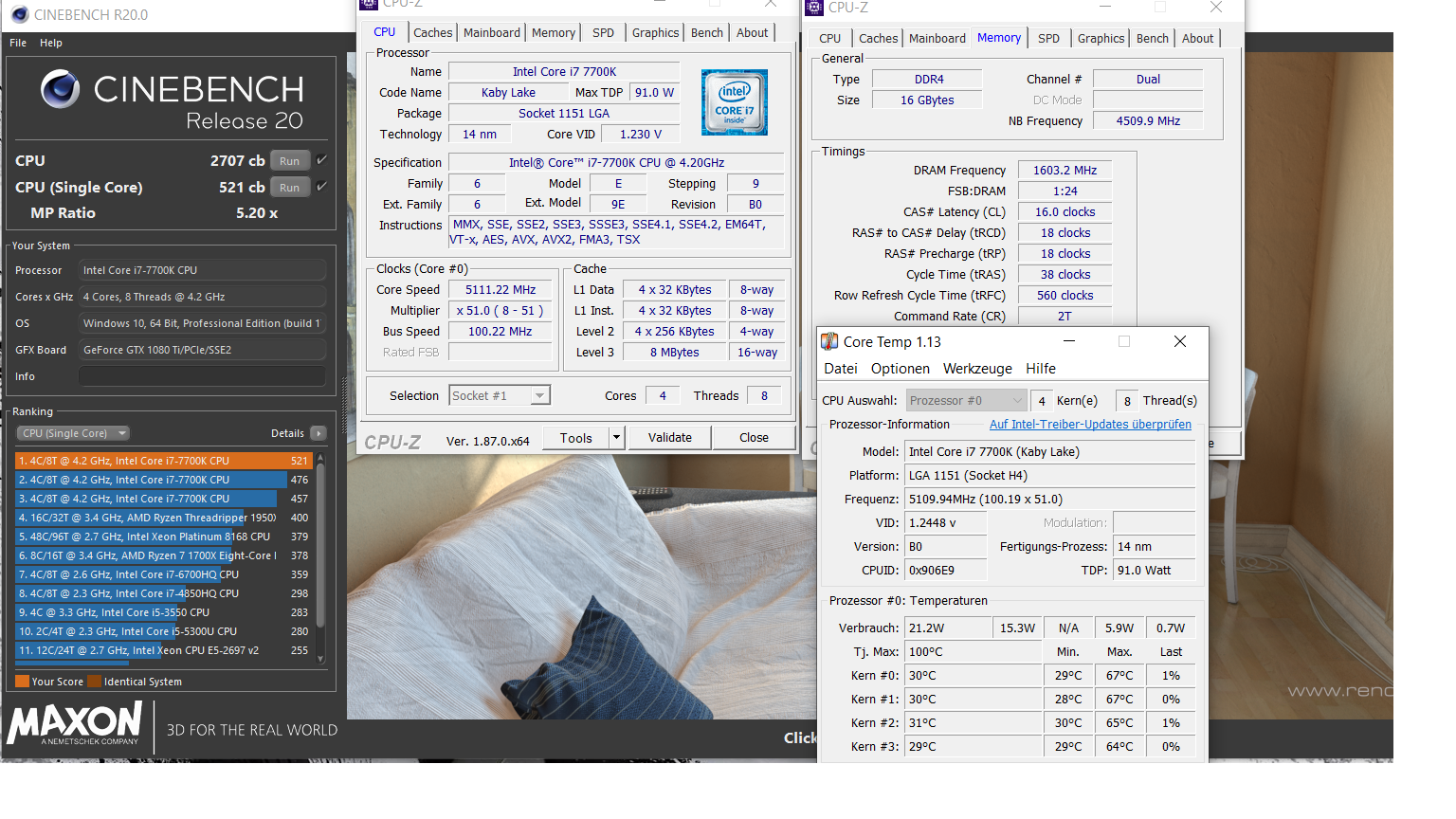This screenshot has height=819, width=1456.
Task: Select ranking row Intel Xeon Platinum 8168
Action: 164,537
